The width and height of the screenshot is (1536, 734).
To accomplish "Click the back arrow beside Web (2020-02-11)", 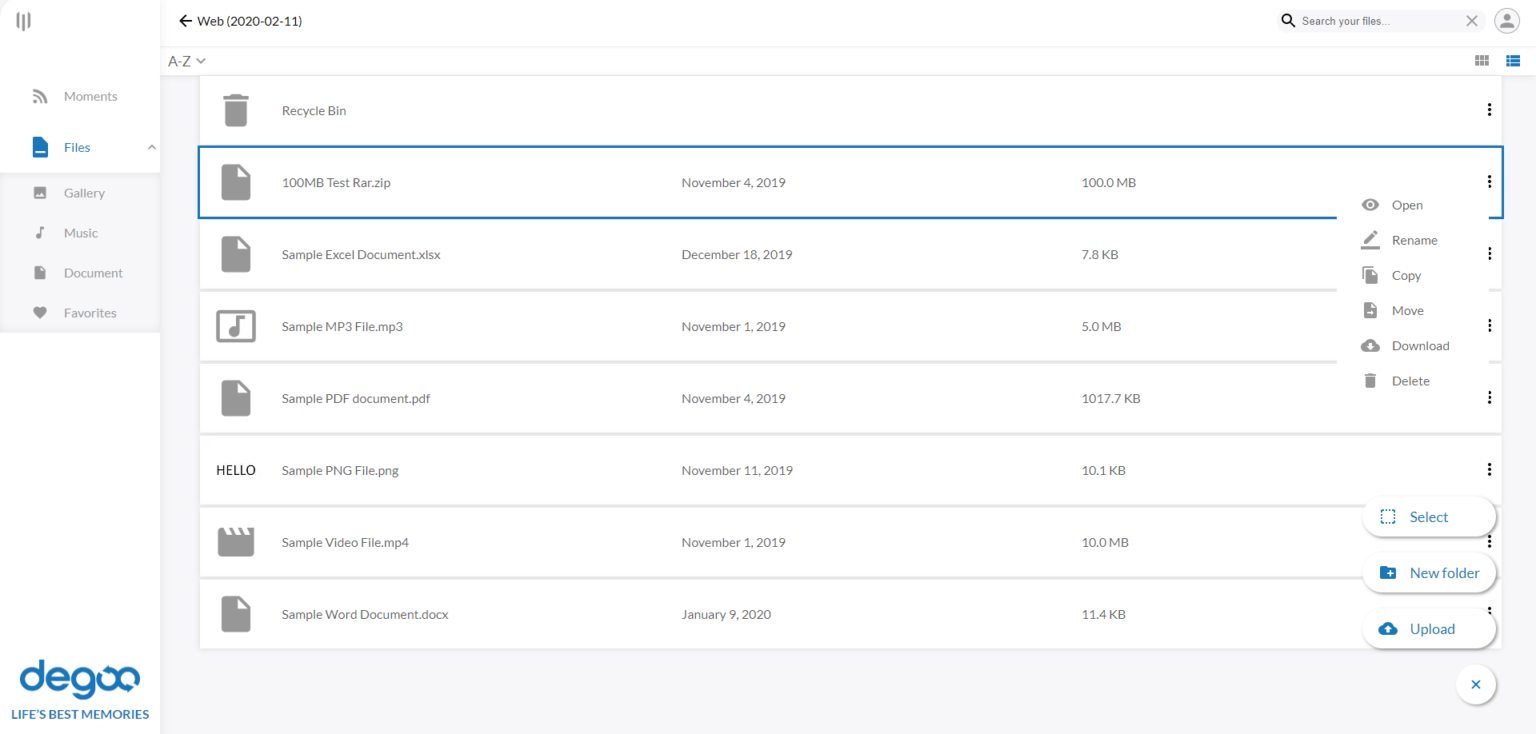I will [x=184, y=20].
